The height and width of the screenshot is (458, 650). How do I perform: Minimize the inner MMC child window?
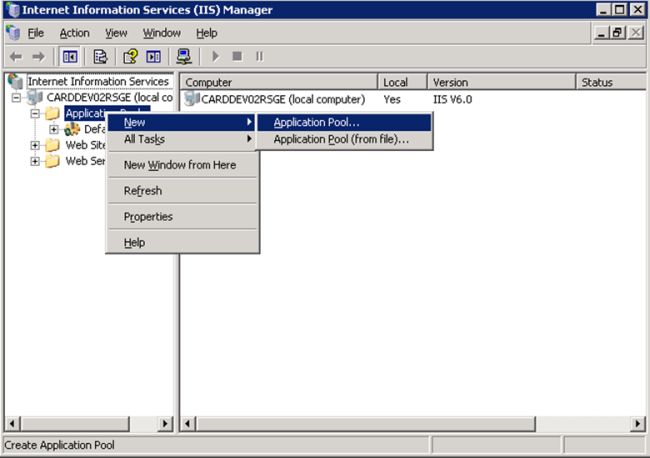pos(601,32)
